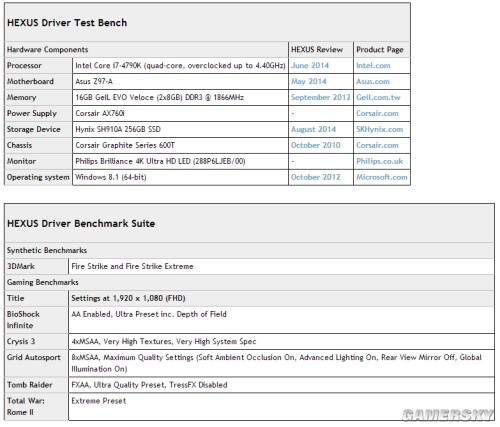The height and width of the screenshot is (427, 500).
Task: Select the Asus Z97-A cell
Action: click(x=180, y=82)
